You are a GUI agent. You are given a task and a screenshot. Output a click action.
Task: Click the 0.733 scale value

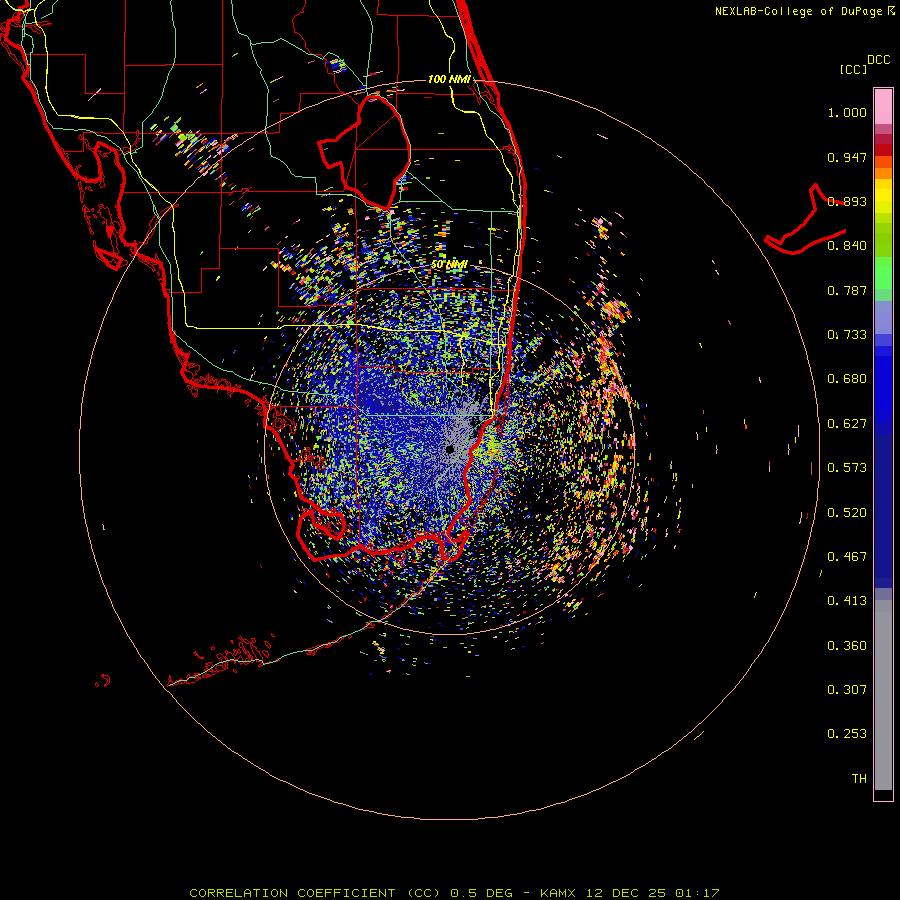(x=847, y=335)
